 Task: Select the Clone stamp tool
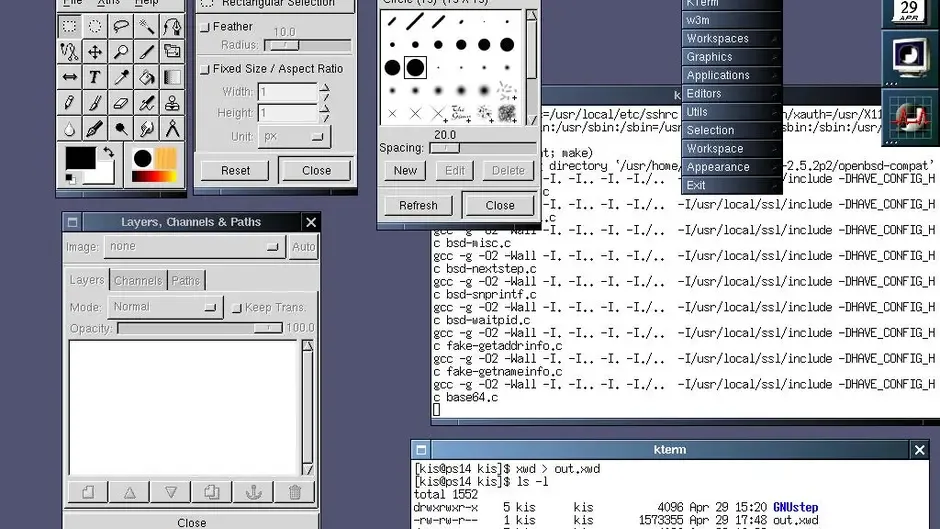point(172,103)
